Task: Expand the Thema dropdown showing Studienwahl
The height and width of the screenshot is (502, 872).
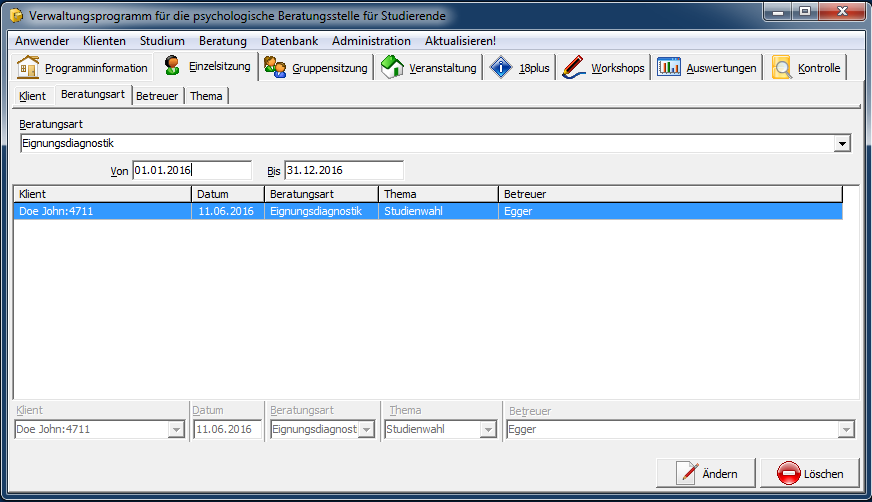Action: click(x=488, y=429)
